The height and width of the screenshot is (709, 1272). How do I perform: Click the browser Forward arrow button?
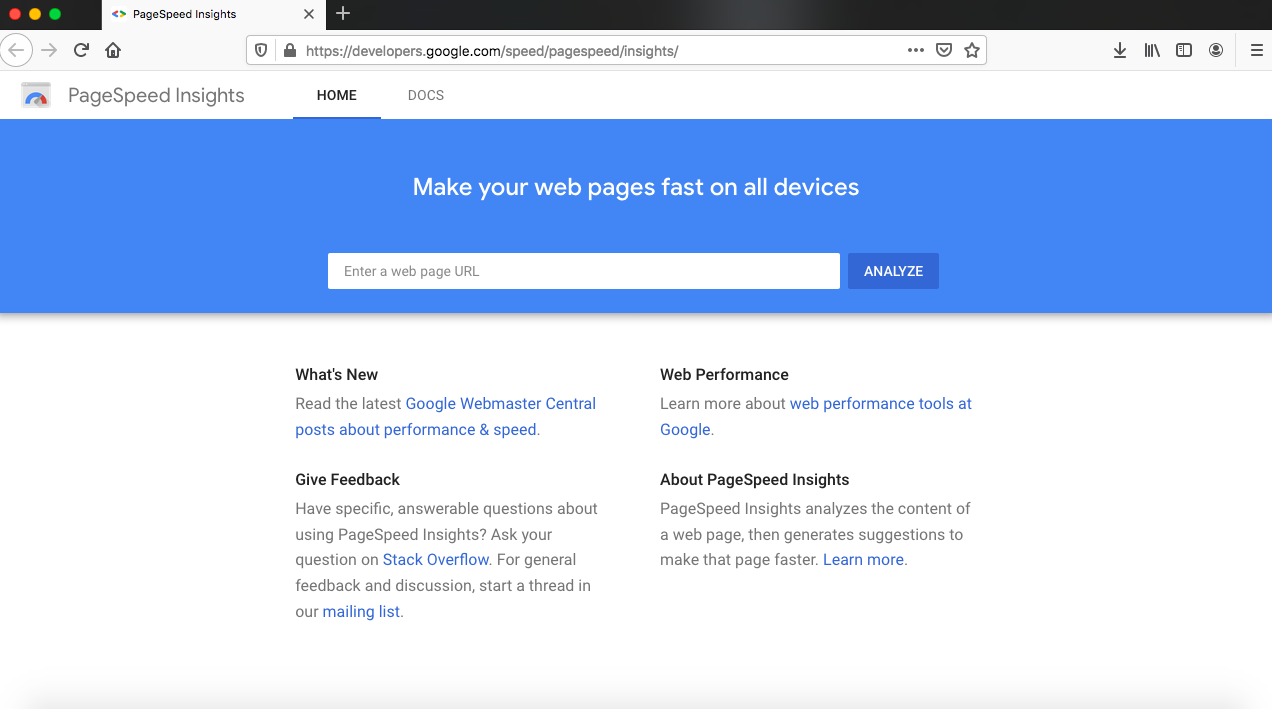click(x=49, y=50)
